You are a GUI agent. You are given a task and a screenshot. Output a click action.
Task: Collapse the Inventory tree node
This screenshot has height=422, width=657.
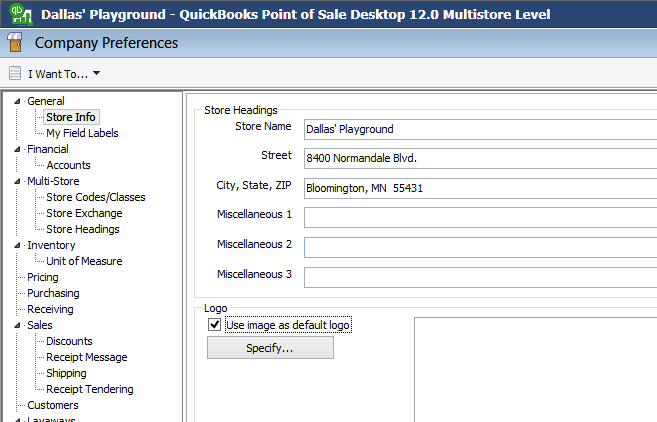[17, 246]
